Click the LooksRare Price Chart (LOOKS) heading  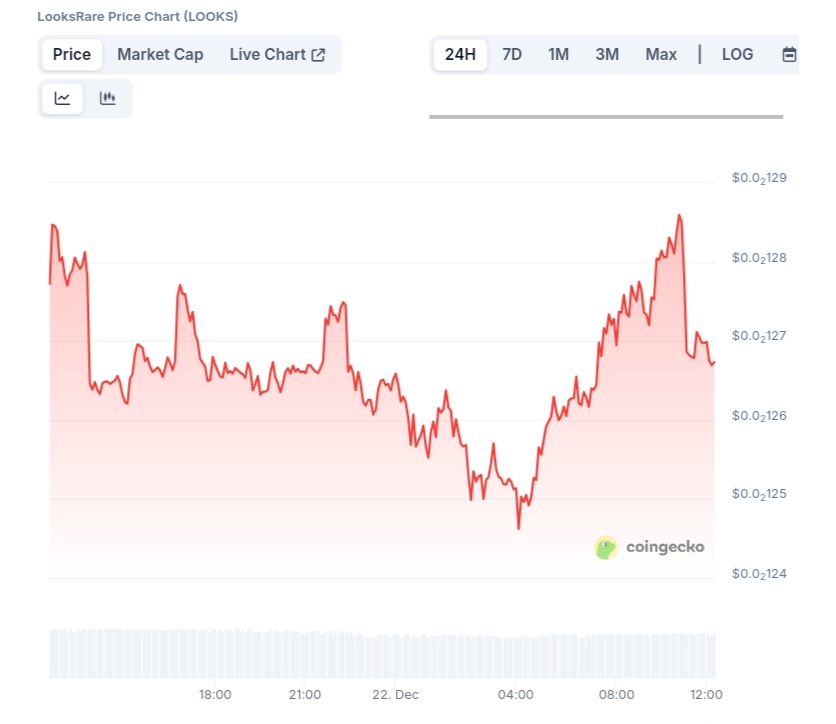(x=138, y=17)
